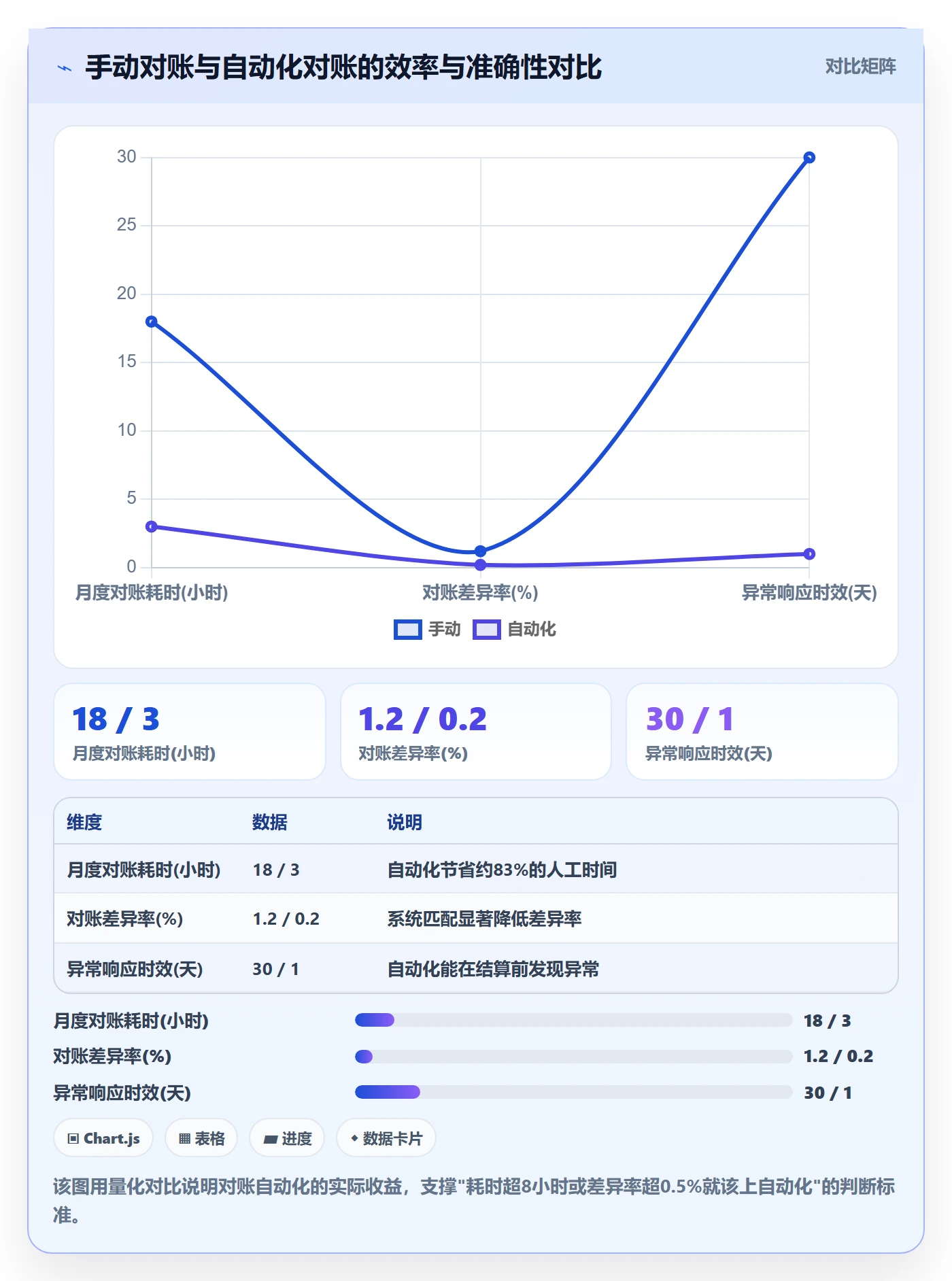This screenshot has width=952, height=1281.
Task: Click the 手动 data point at 月度对账耗时
Action: [152, 322]
